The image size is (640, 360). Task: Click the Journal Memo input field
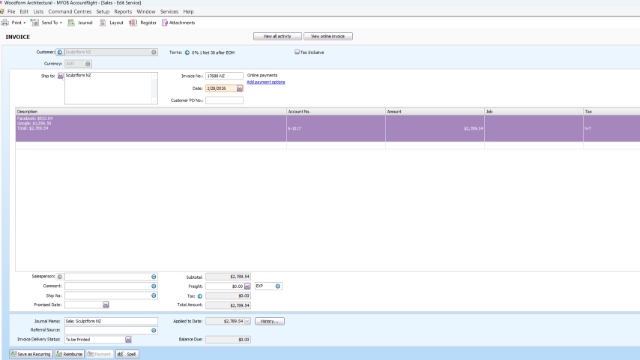111,321
